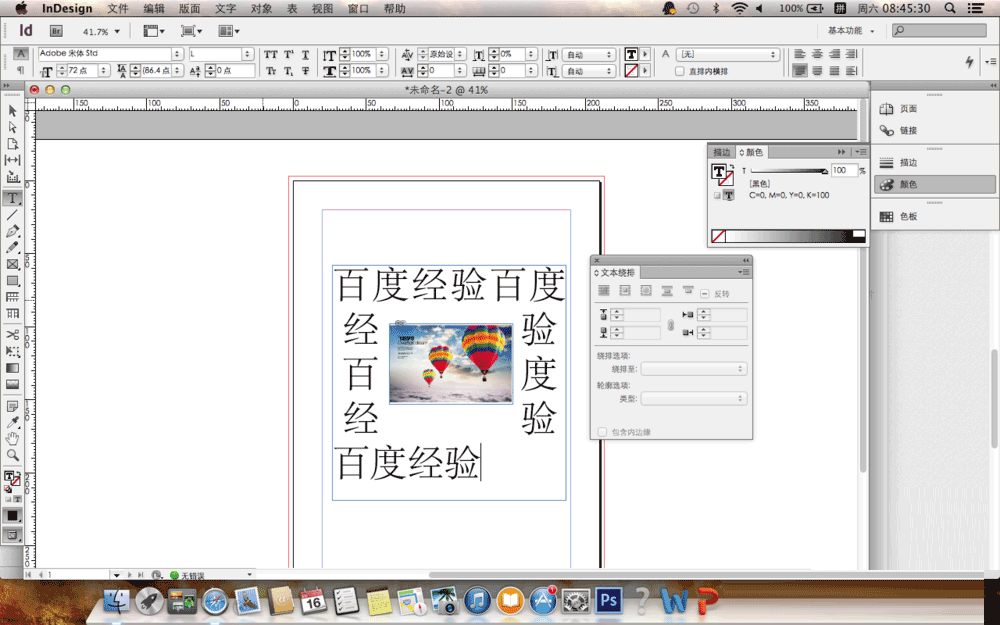The height and width of the screenshot is (625, 1000).
Task: Apply all caps formatting (TT)
Action: (x=271, y=55)
